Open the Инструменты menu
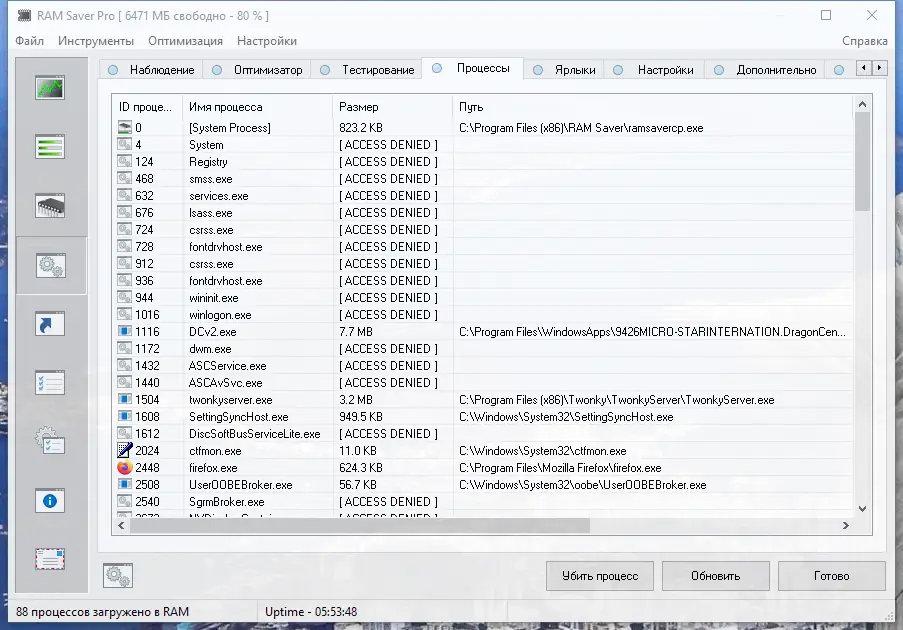The image size is (903, 630). coord(96,41)
